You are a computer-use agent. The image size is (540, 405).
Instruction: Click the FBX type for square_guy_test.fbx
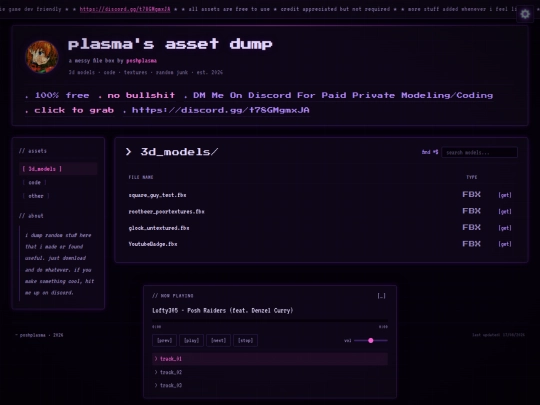click(x=471, y=195)
